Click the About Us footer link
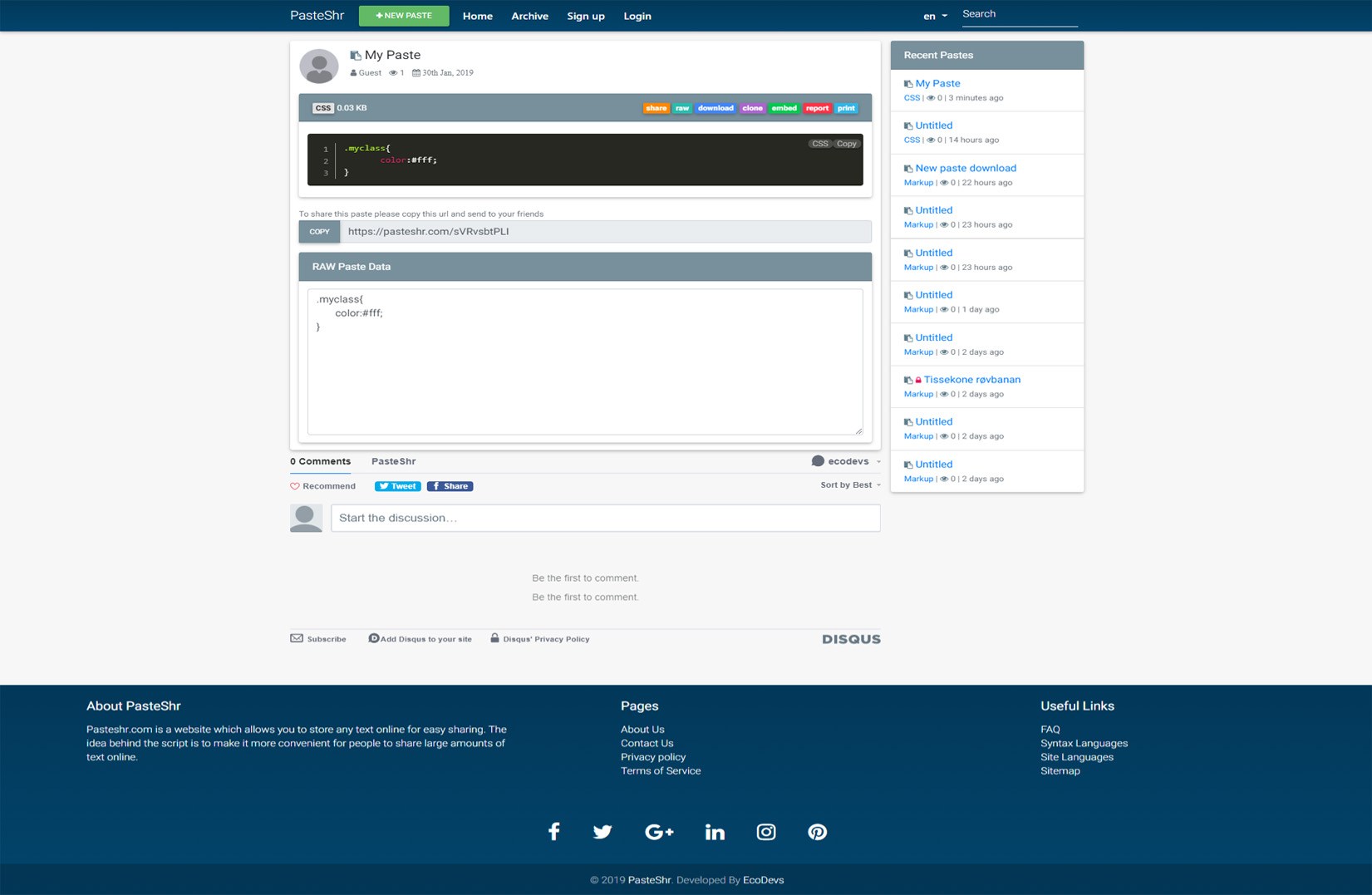 click(642, 730)
